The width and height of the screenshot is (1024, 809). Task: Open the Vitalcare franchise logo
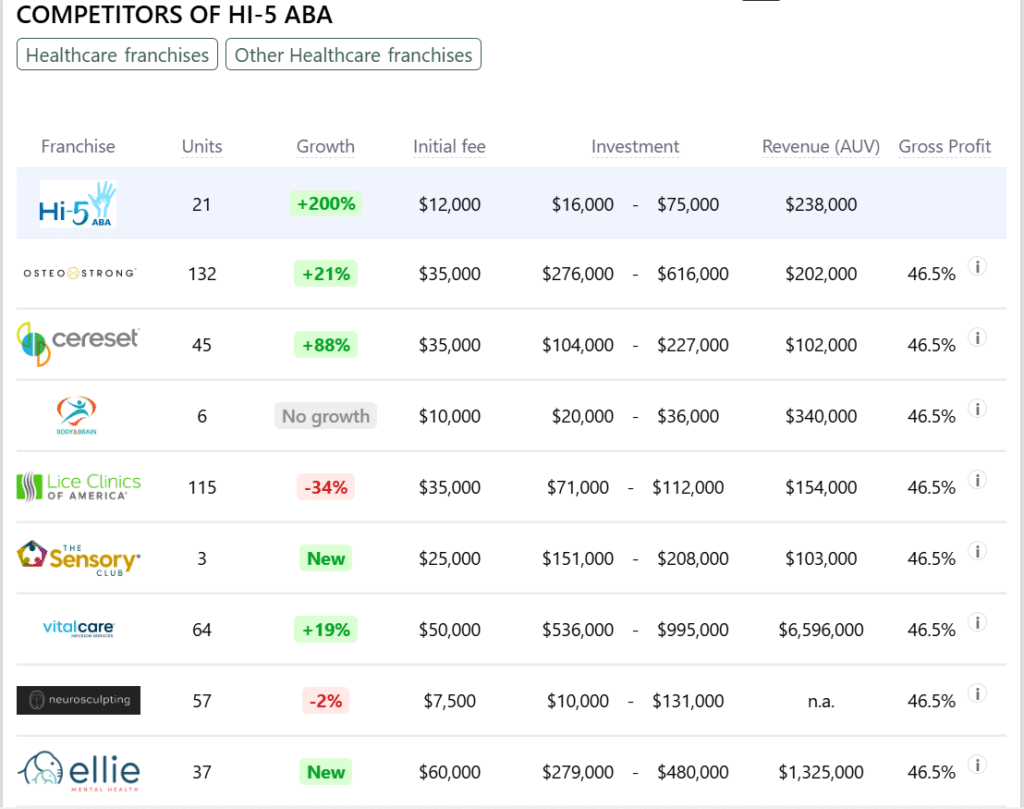(x=78, y=629)
